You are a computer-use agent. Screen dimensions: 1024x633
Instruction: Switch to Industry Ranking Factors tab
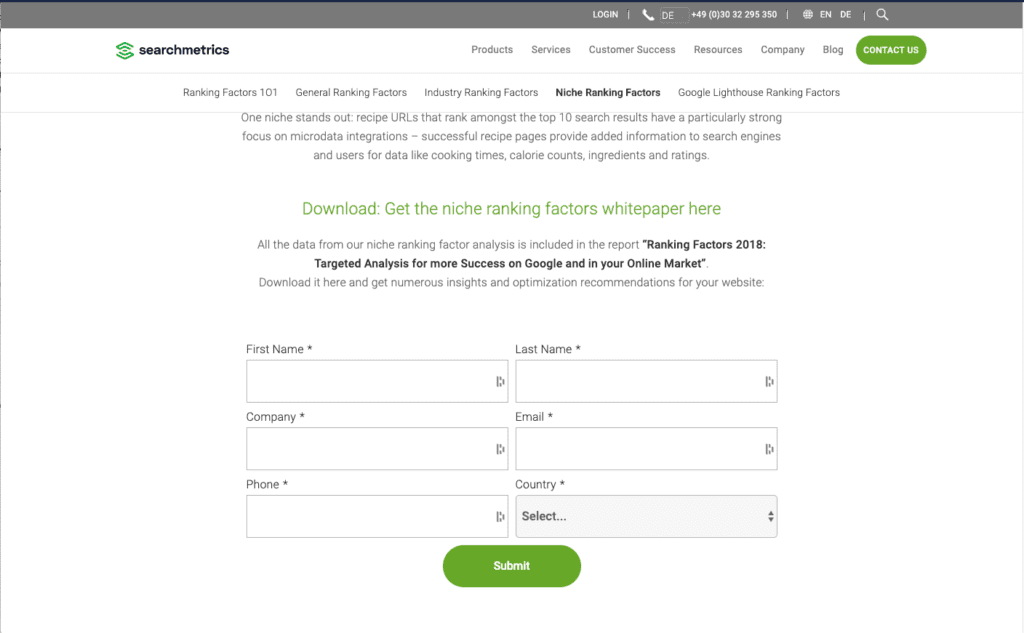point(481,93)
